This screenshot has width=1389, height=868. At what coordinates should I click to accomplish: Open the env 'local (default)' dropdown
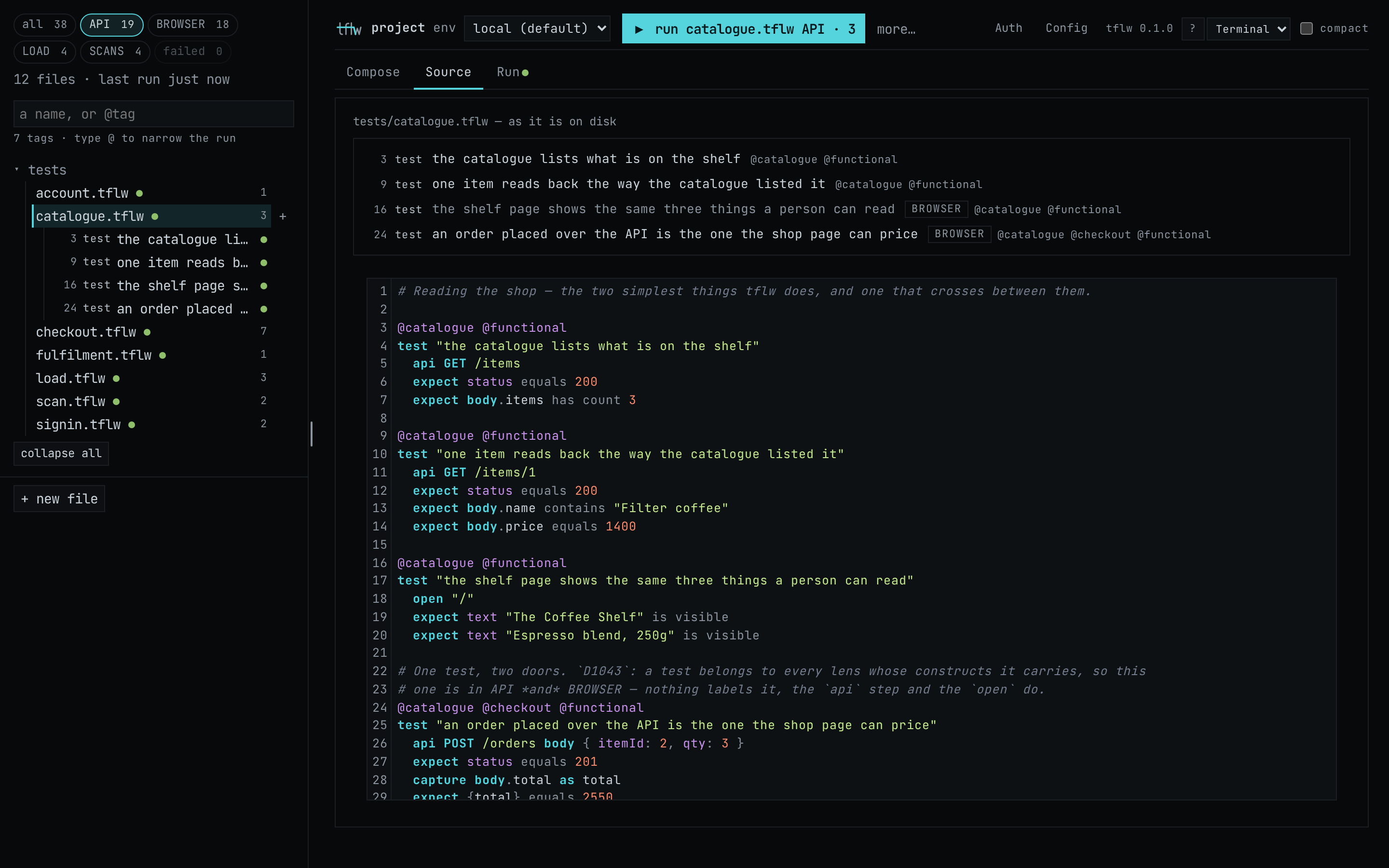pos(537,29)
